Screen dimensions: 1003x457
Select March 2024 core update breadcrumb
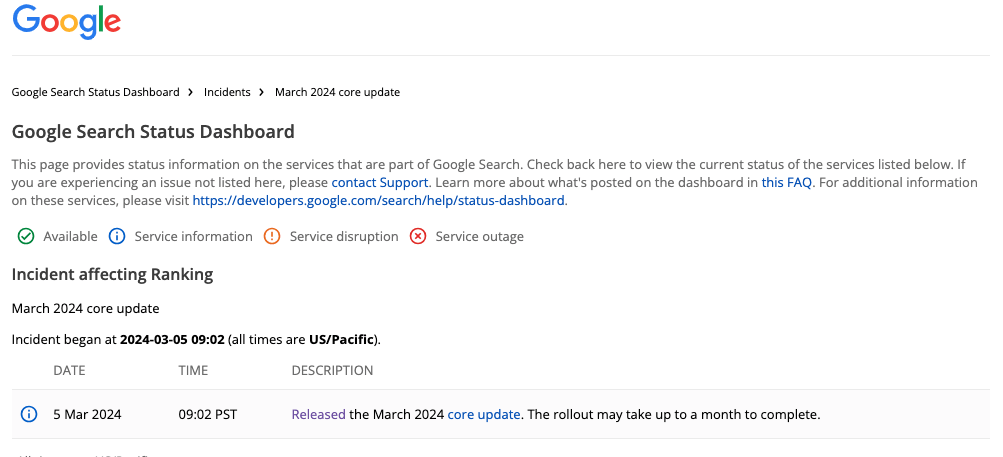click(337, 92)
